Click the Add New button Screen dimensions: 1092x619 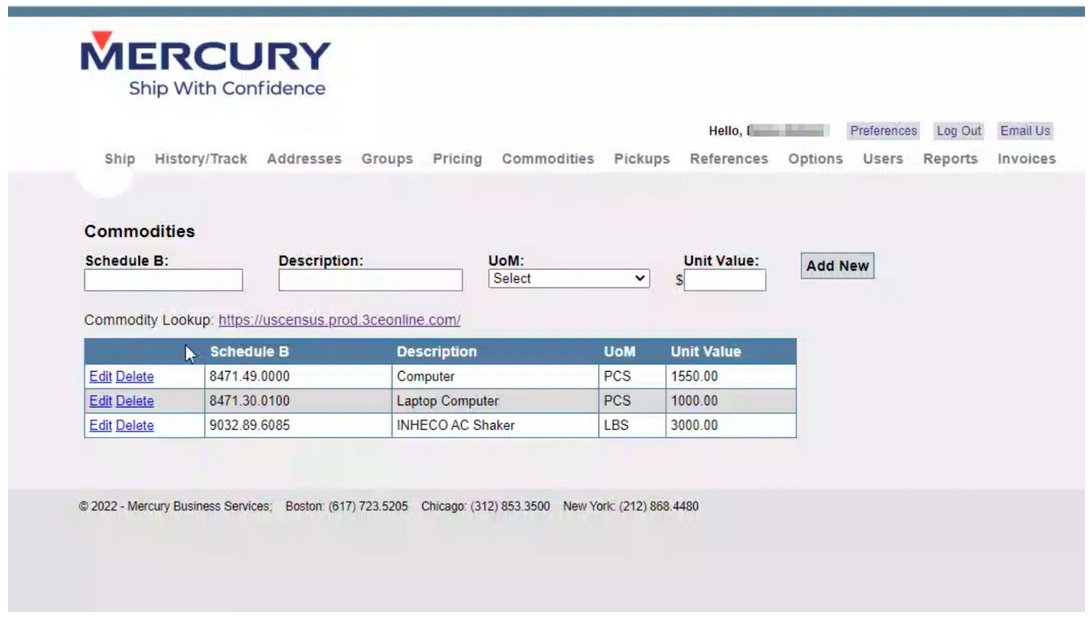tap(837, 266)
